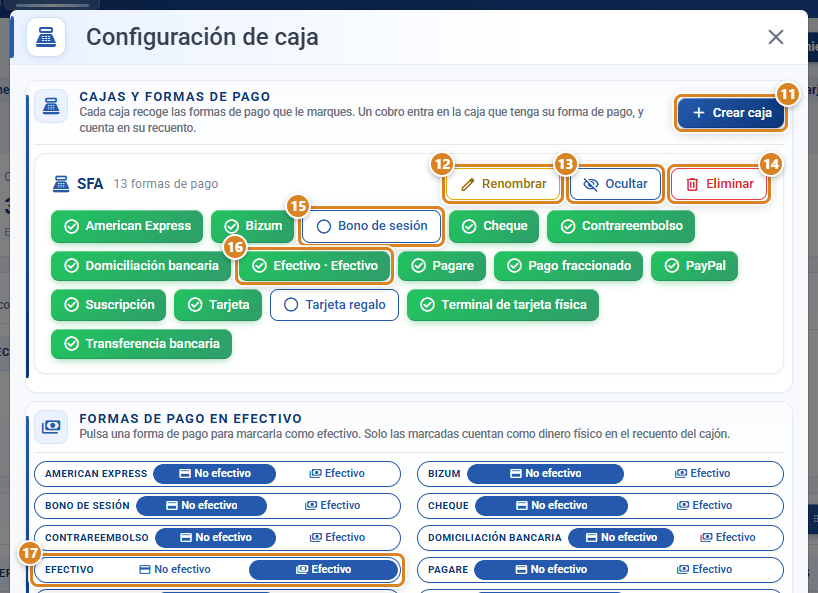Toggle Pago fraccionado payment chip

569,266
